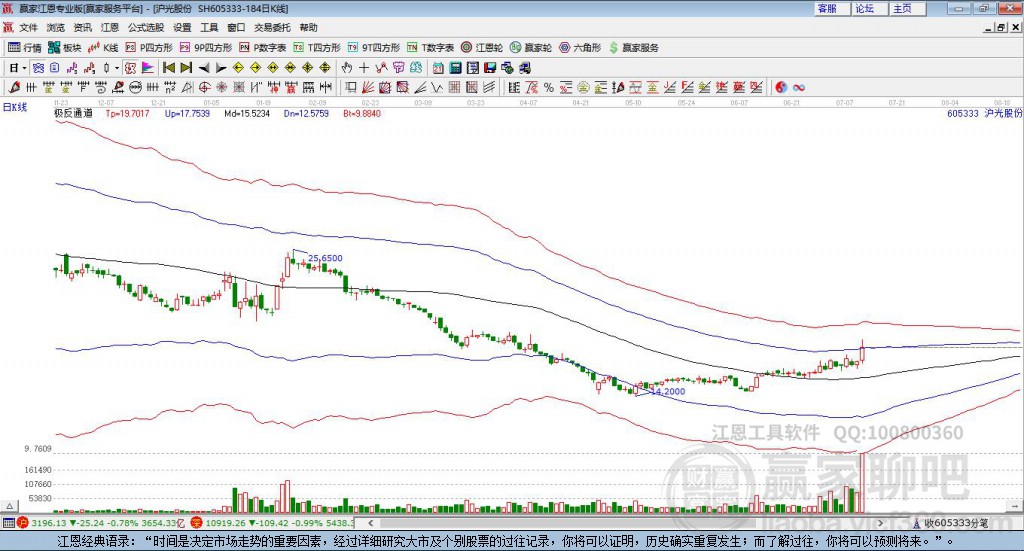This screenshot has height=551, width=1024.
Task: Open the 六角形 hexagon tool
Action: click(580, 48)
